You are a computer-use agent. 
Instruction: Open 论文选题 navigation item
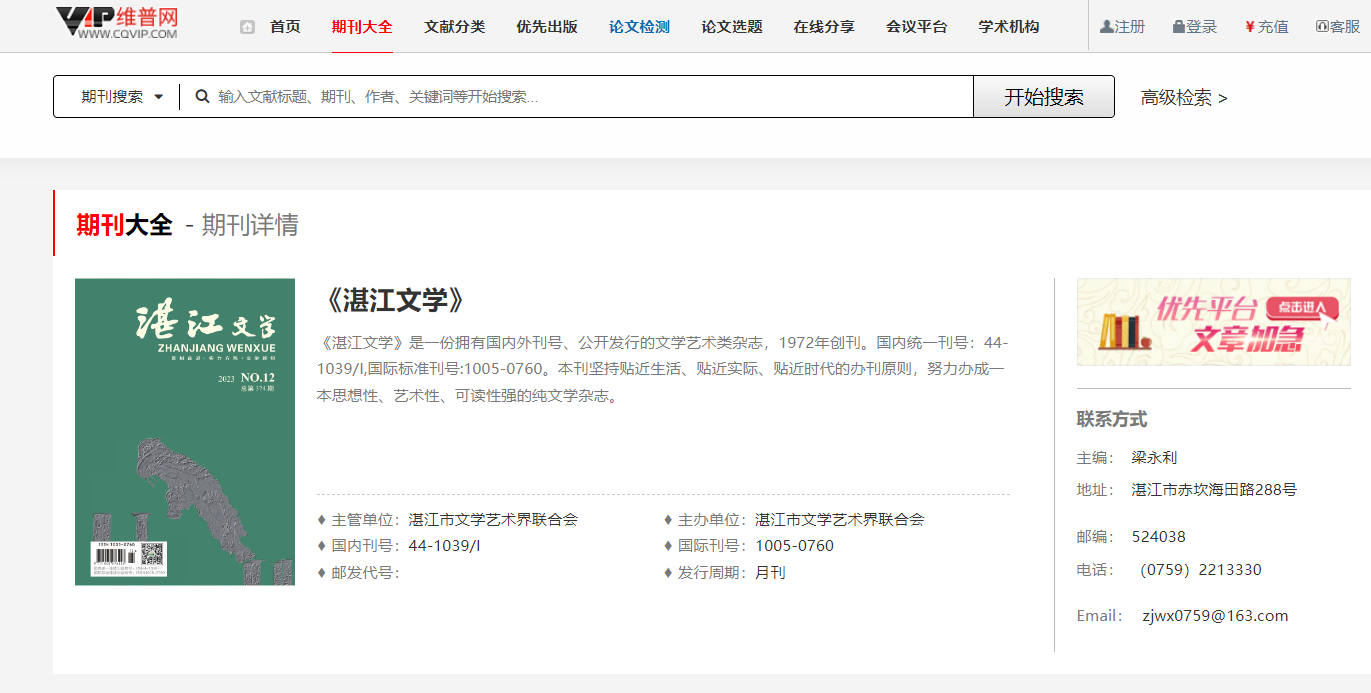[x=732, y=27]
